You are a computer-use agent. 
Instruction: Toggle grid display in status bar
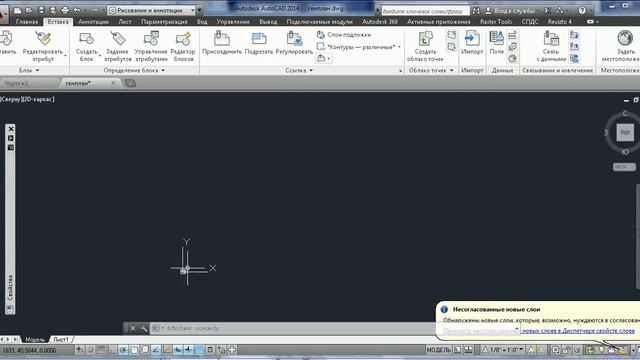click(x=101, y=350)
